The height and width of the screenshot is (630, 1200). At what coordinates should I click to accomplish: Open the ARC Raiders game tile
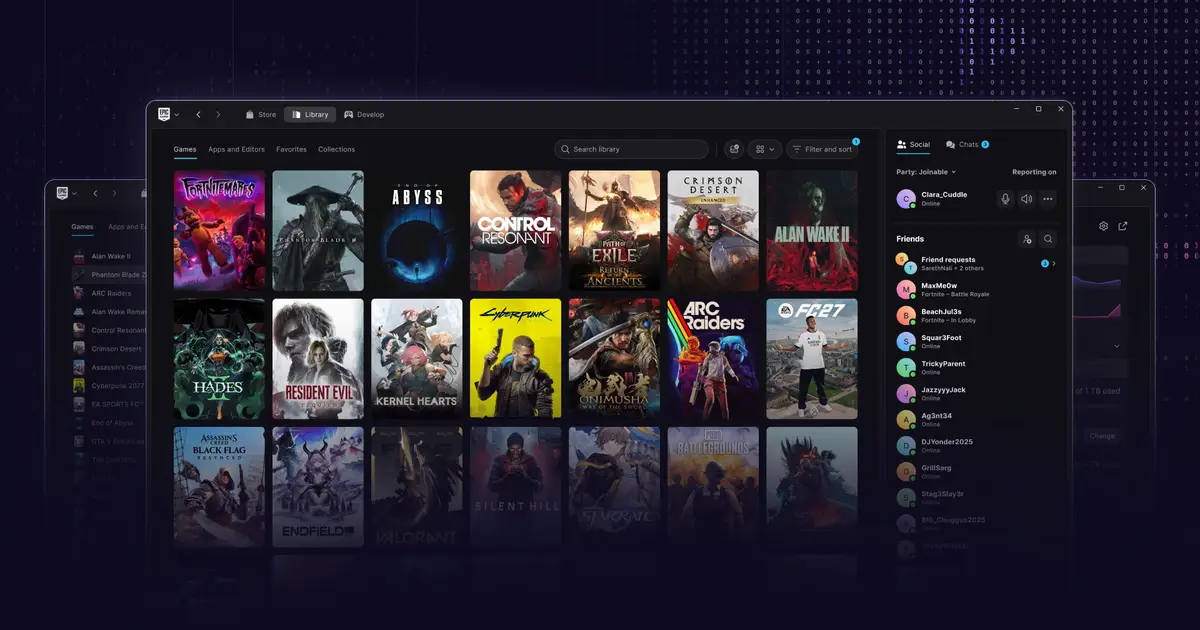[x=713, y=359]
